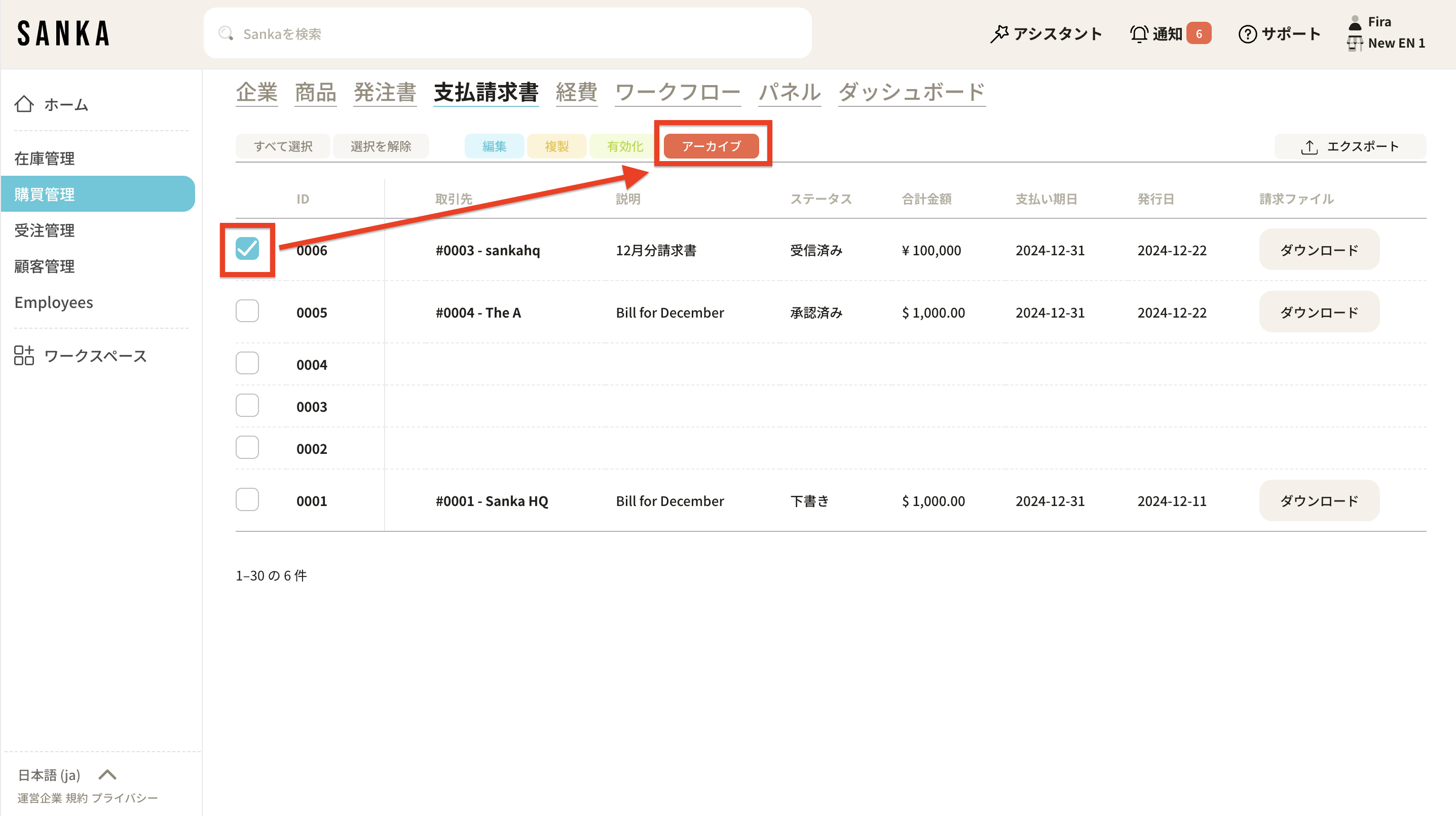Screen dimensions: 1456x816
Task: Click the support question mark icon
Action: 1247,34
